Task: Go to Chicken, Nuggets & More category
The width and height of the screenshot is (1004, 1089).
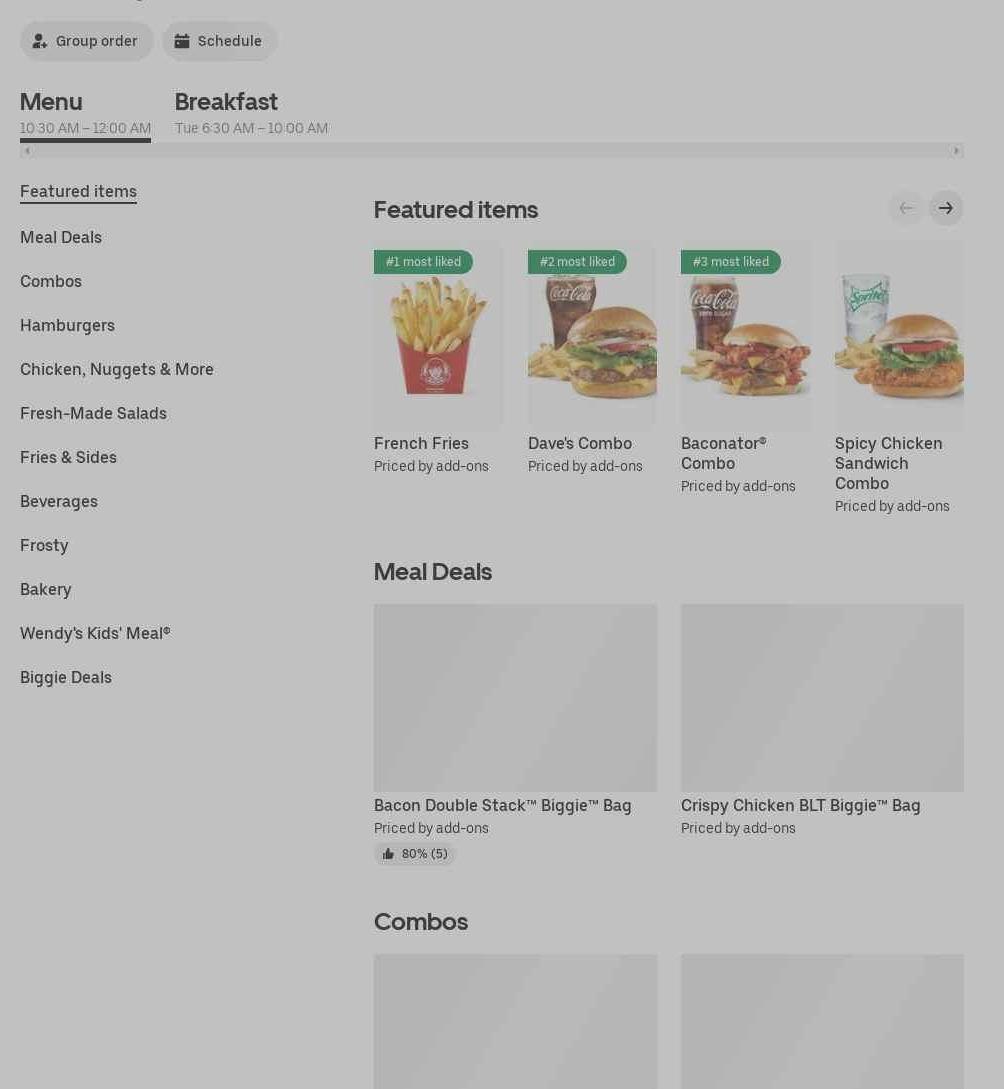Action: [x=117, y=369]
